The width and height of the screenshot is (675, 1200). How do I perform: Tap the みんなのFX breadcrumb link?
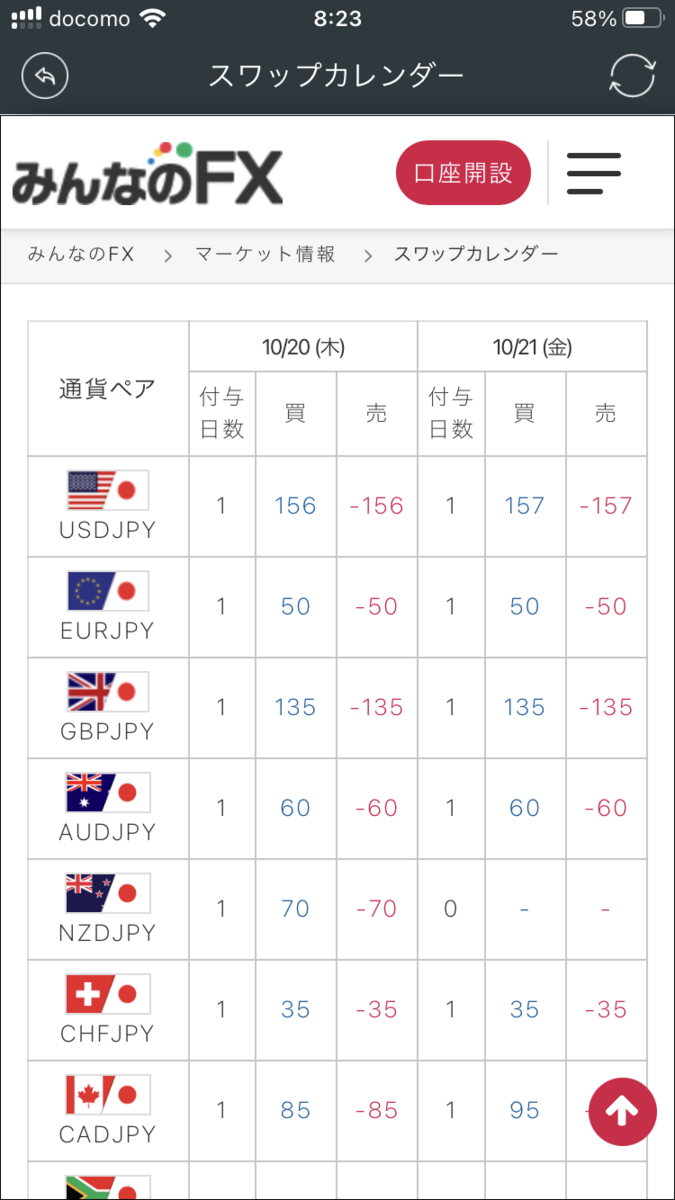pyautogui.click(x=74, y=254)
